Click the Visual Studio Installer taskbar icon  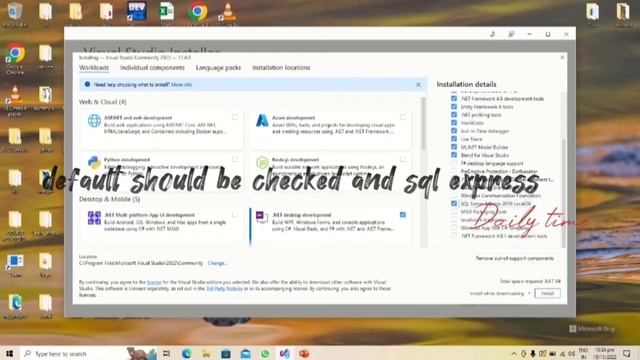pyautogui.click(x=284, y=353)
